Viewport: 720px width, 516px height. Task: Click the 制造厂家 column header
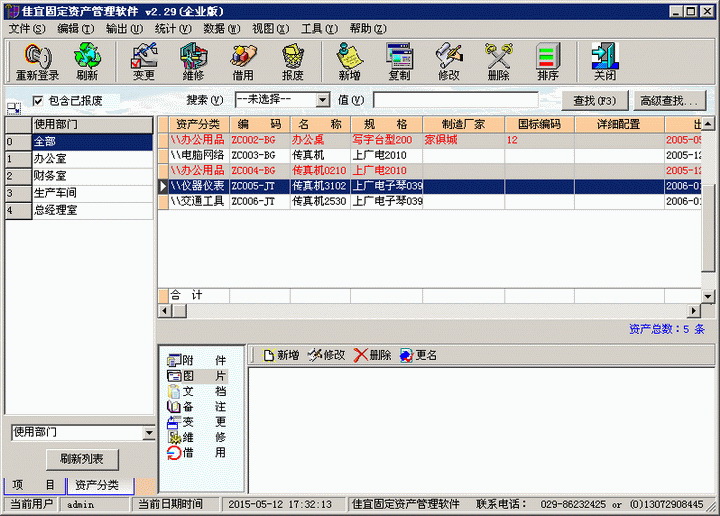pos(463,124)
